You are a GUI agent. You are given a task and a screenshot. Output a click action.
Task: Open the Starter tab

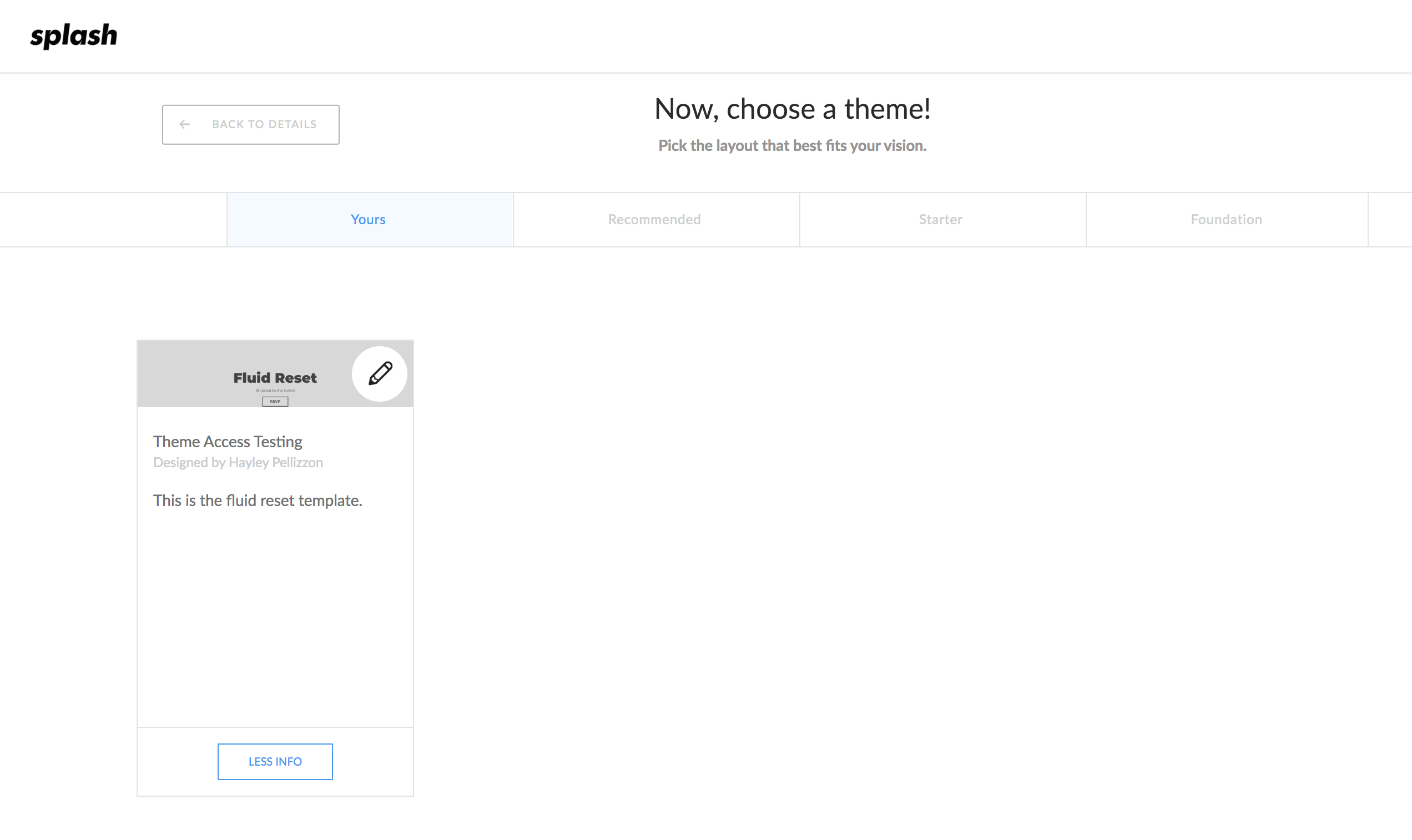[x=942, y=220]
